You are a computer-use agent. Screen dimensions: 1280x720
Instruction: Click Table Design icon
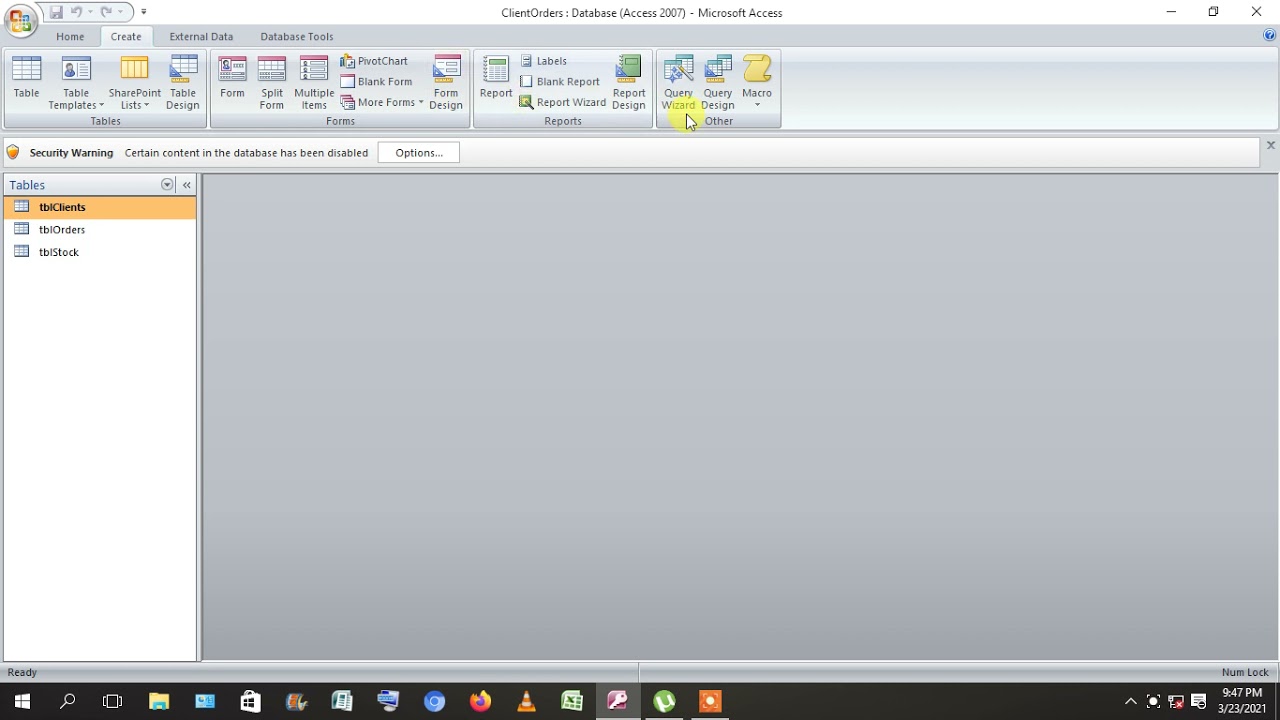[x=183, y=83]
